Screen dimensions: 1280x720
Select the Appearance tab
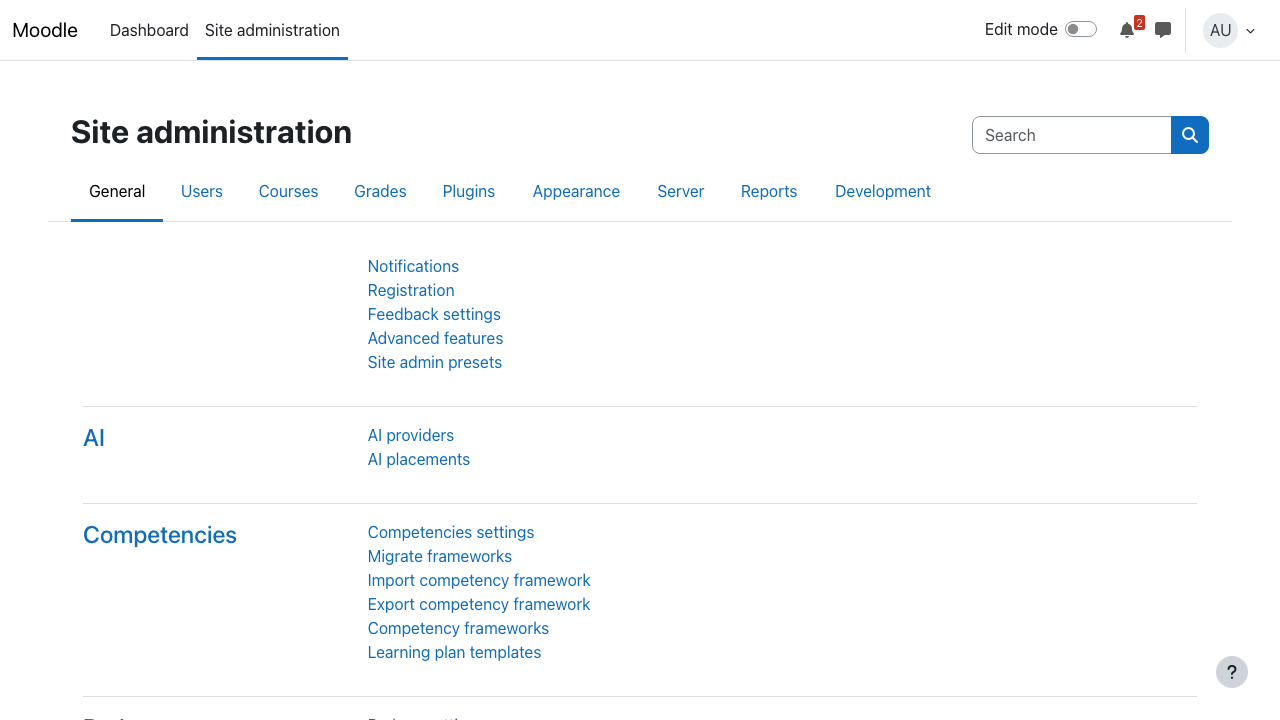[576, 191]
